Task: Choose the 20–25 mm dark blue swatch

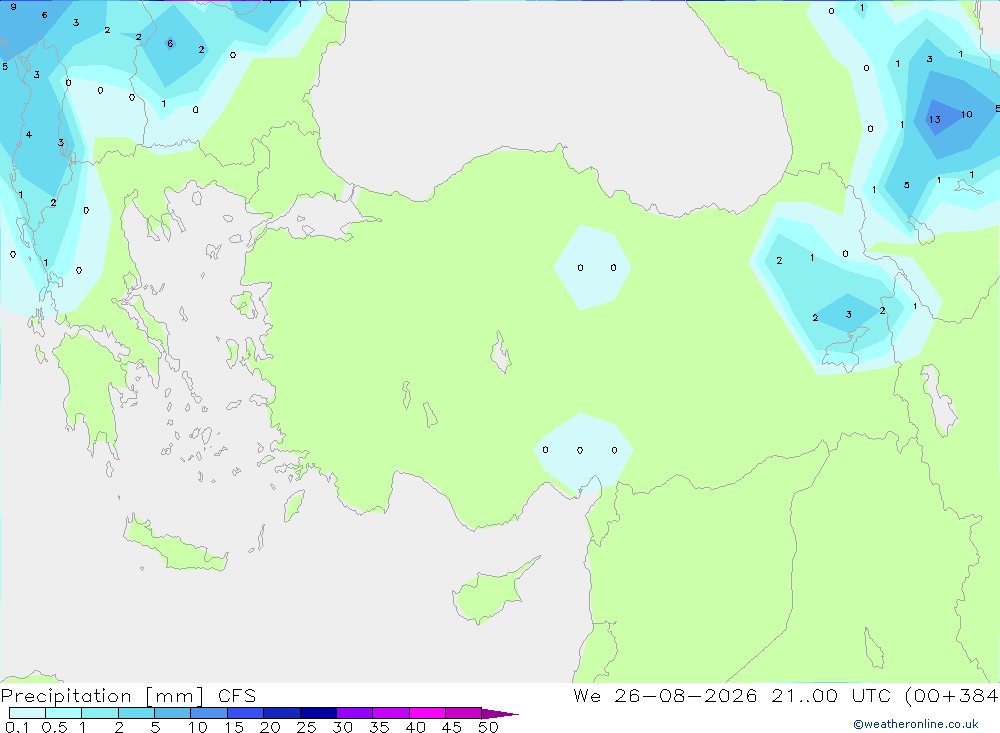Action: click(x=282, y=713)
